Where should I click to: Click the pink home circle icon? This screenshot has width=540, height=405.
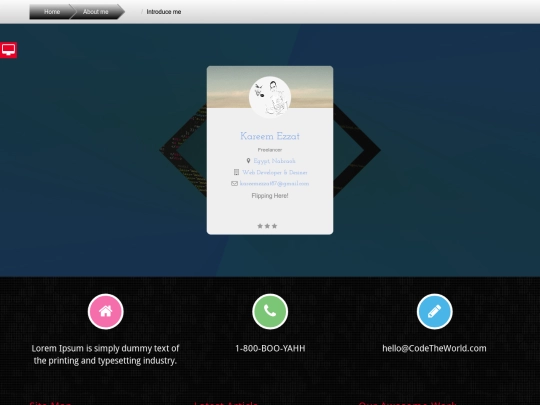(x=106, y=311)
